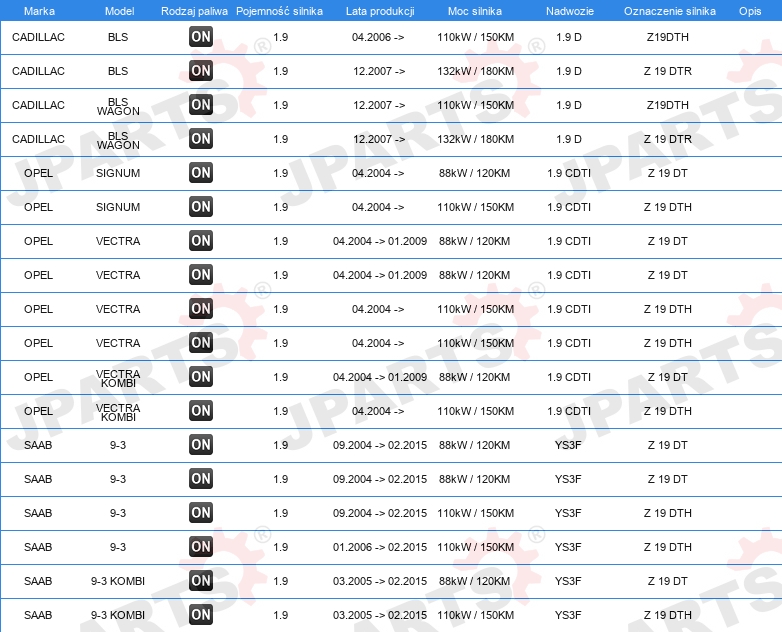Image resolution: width=782 pixels, height=632 pixels.
Task: Click the ON fuel icon for Cadillac BLS Z19DTH
Action: (200, 36)
